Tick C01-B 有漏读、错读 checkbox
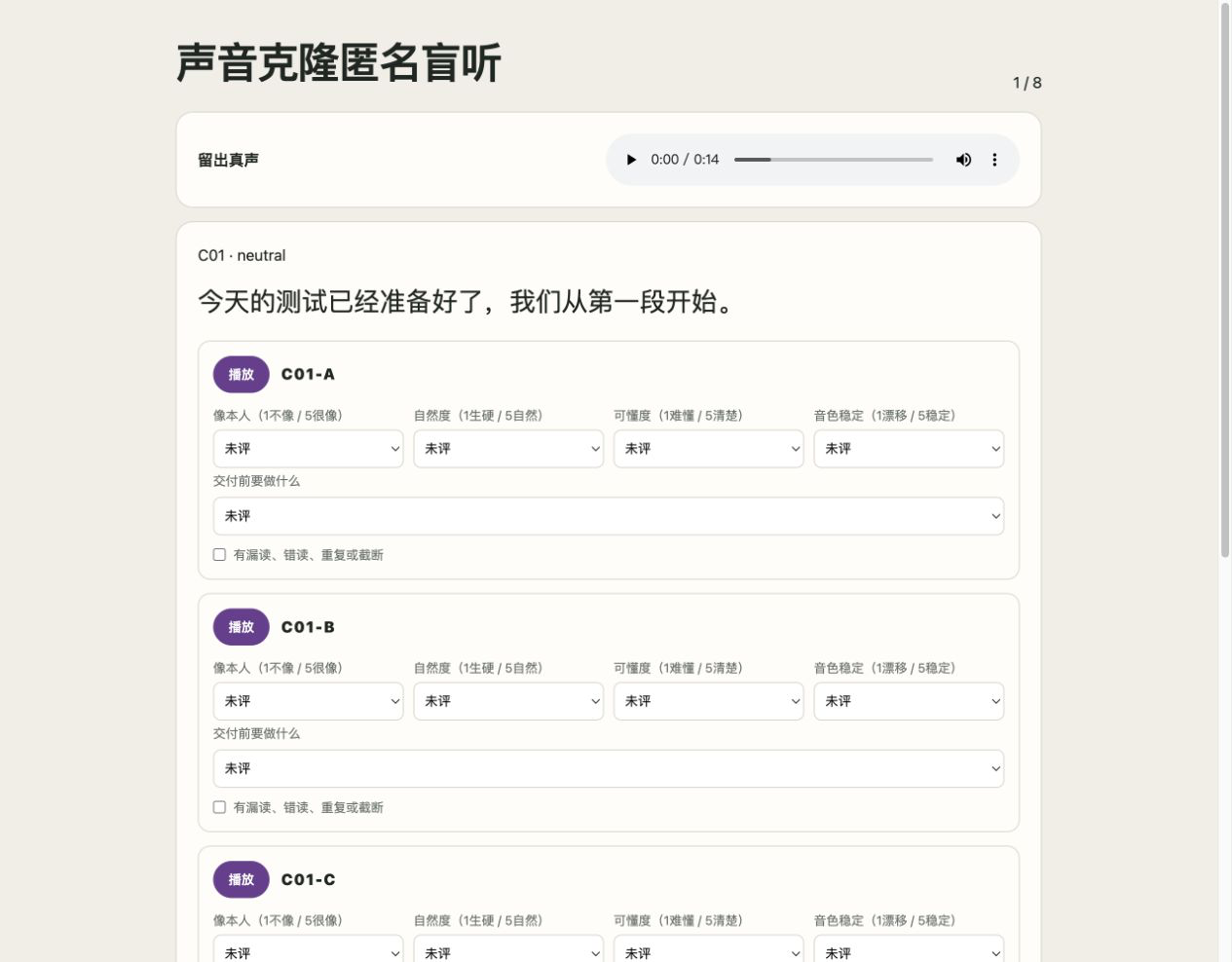Screen dimensions: 1232x962 click(219, 807)
